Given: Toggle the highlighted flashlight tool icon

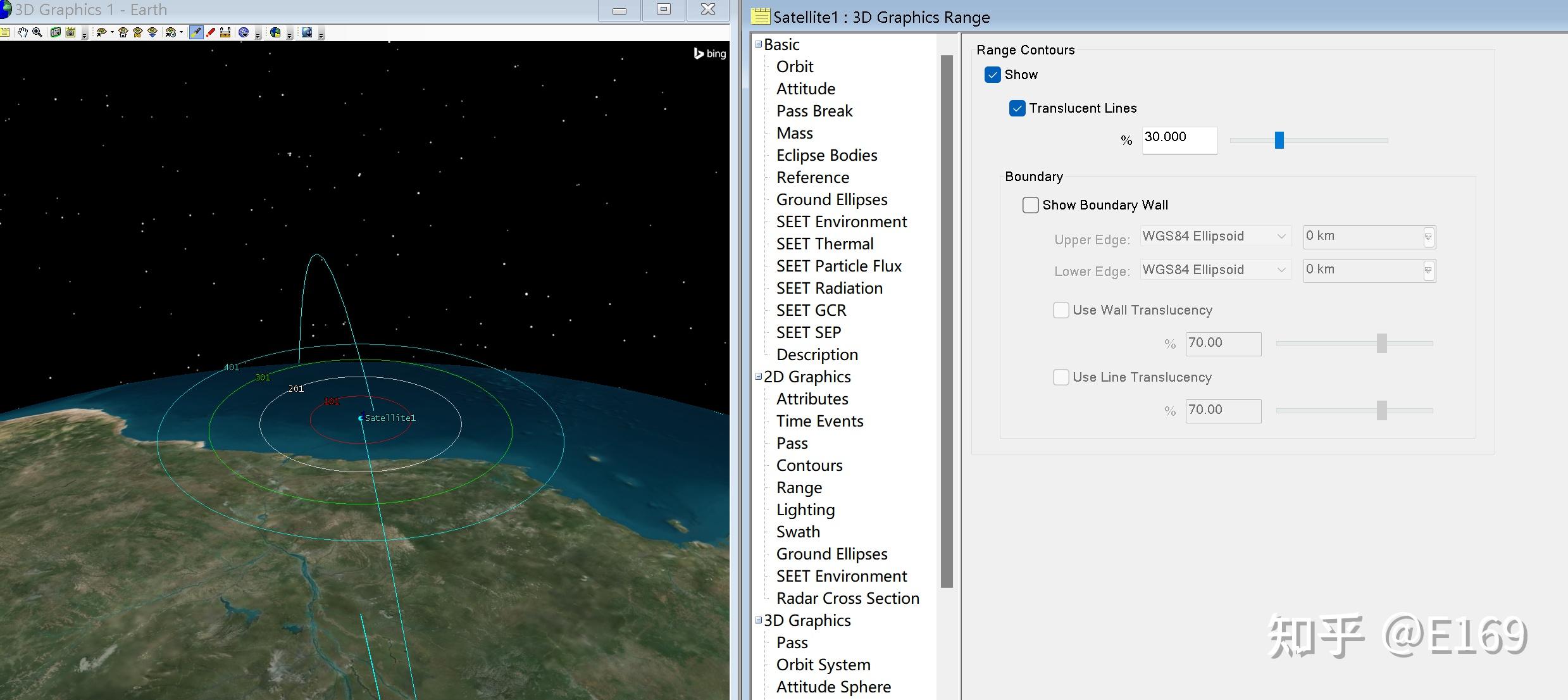Looking at the screenshot, I should coord(196,32).
